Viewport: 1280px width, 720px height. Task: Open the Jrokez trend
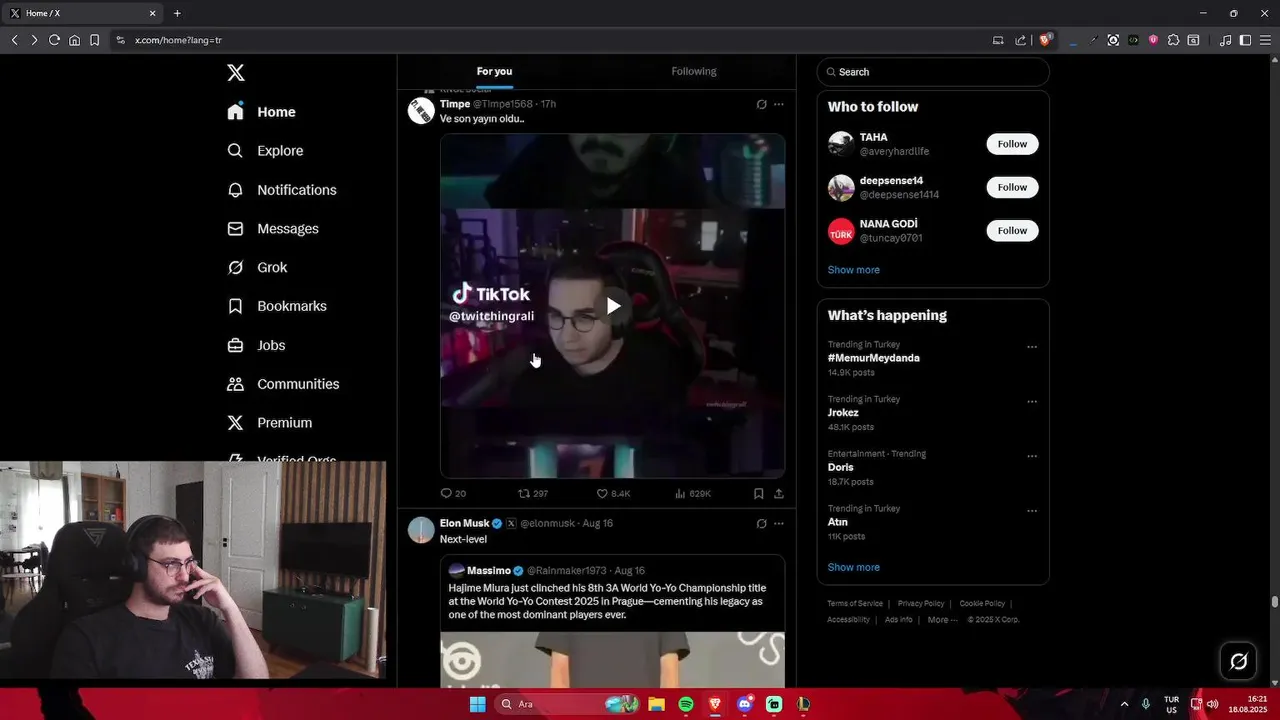[x=843, y=412]
